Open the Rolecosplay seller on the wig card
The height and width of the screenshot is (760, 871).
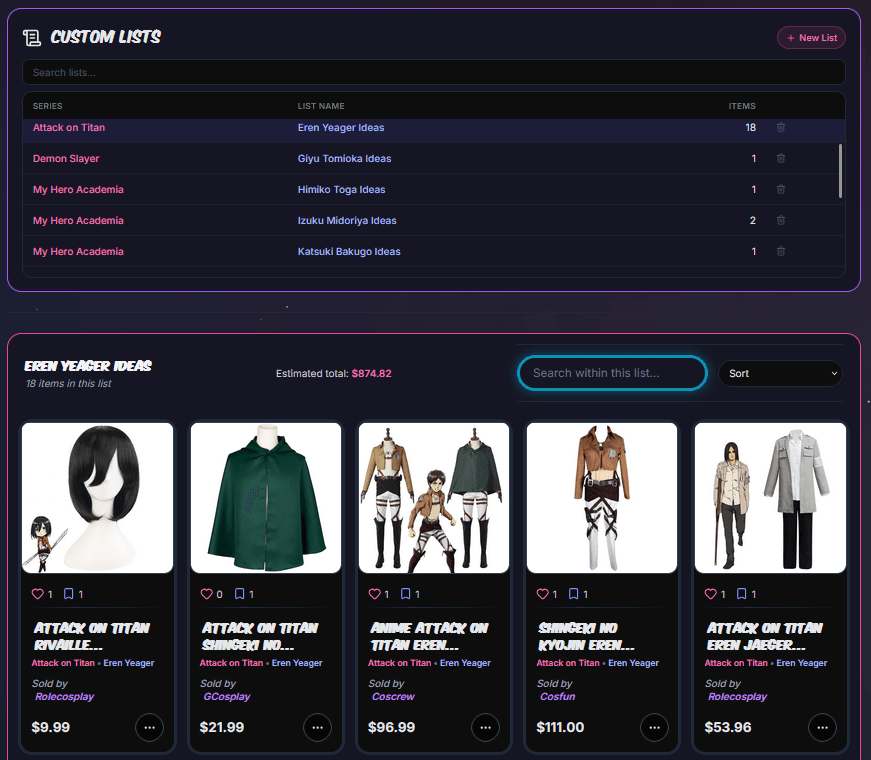[x=64, y=697]
